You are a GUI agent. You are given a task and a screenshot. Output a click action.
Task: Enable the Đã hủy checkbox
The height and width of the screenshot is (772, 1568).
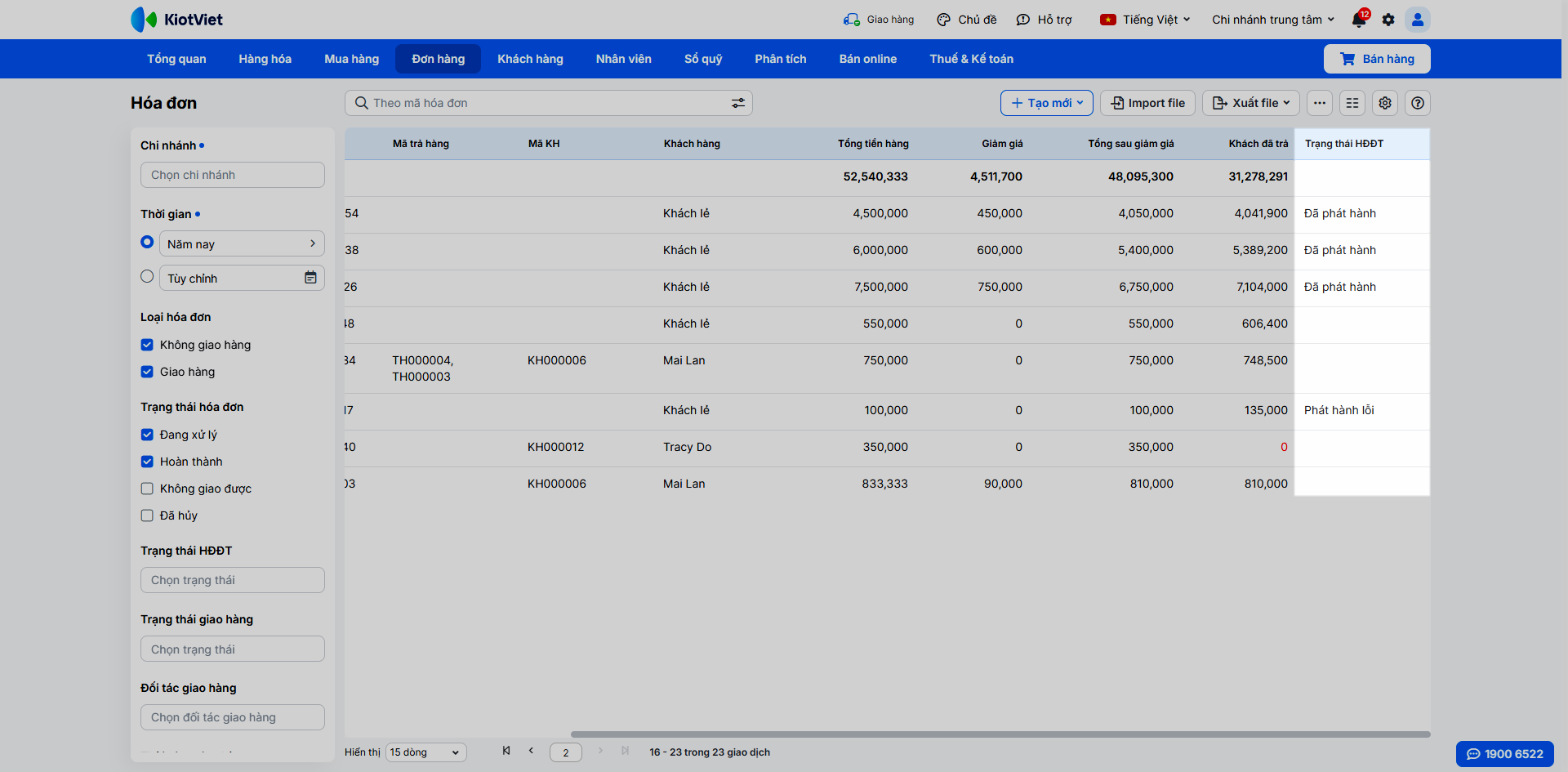(147, 515)
